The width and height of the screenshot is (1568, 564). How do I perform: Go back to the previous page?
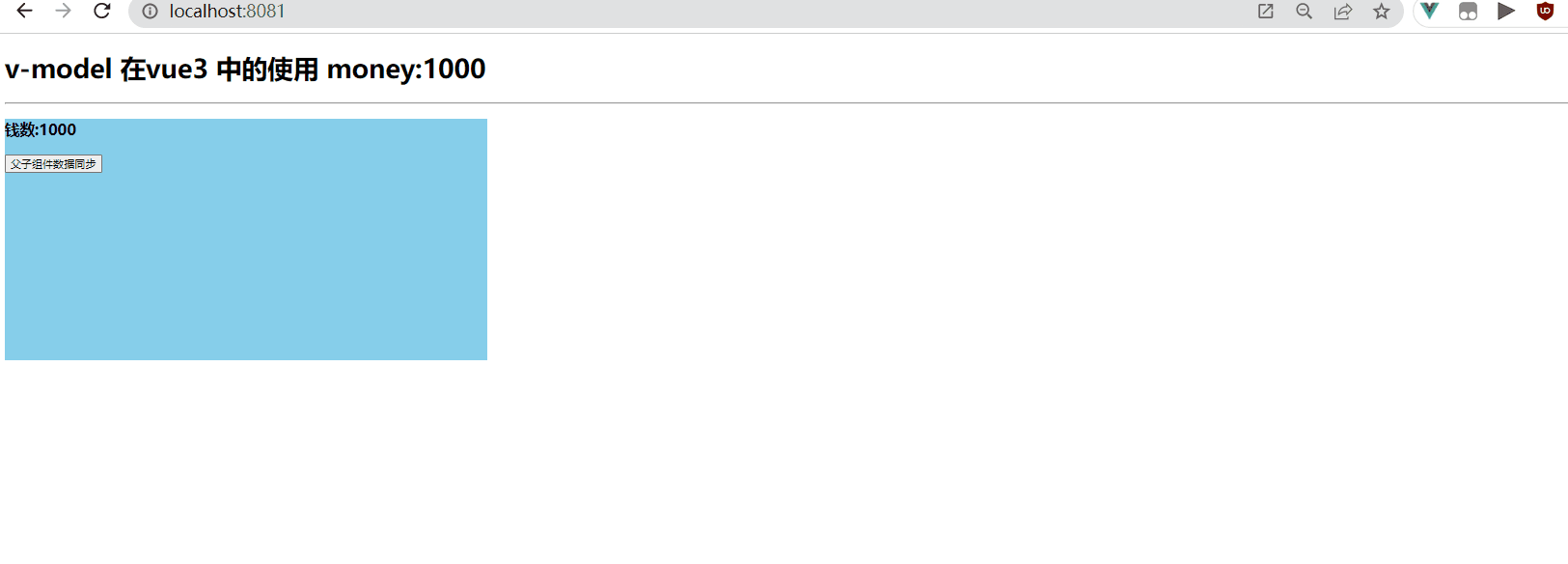click(x=25, y=12)
